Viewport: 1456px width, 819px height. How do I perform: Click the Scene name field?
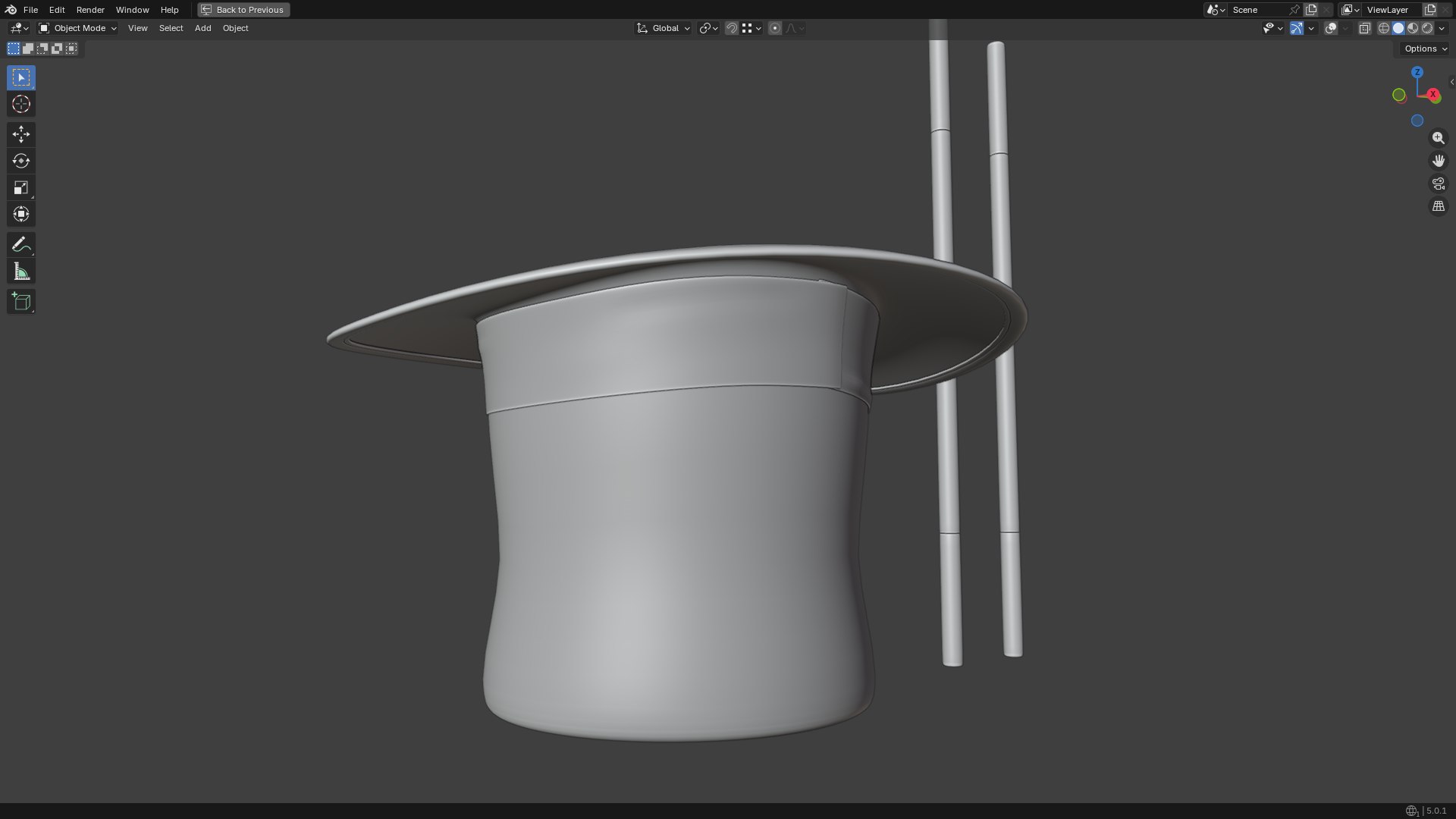click(x=1258, y=10)
